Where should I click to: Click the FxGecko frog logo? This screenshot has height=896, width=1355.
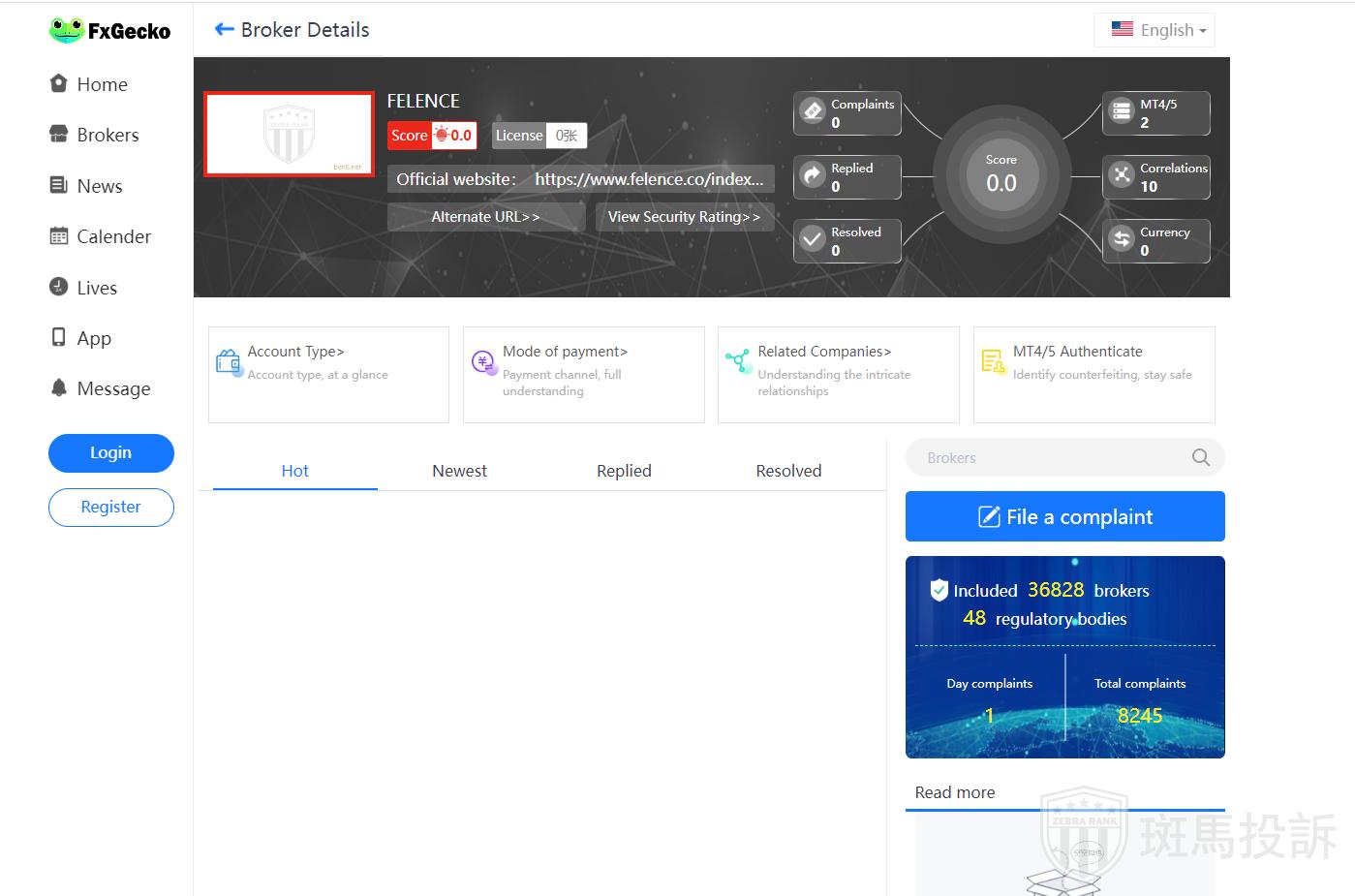coord(67,31)
